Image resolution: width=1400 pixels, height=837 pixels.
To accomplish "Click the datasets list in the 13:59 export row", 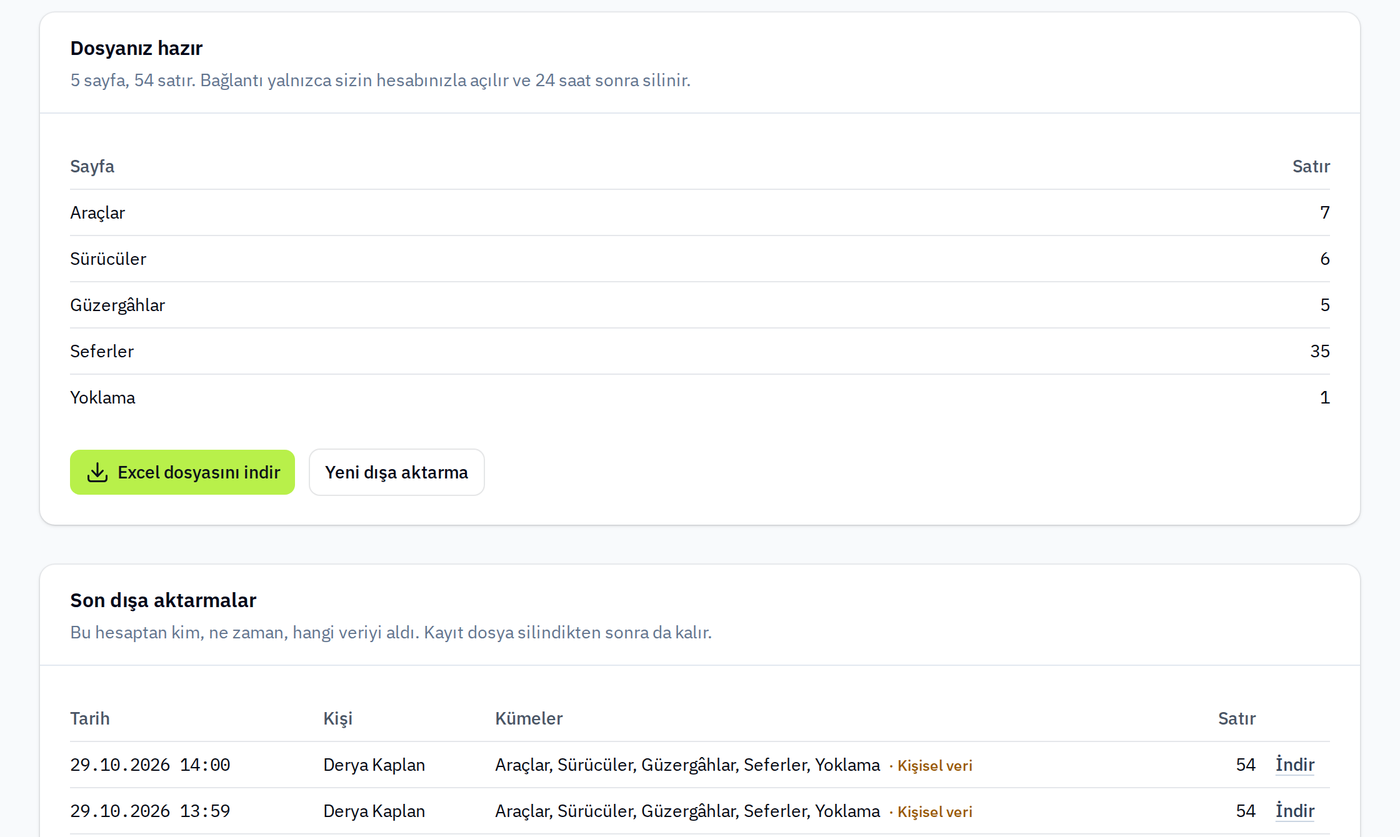I will [687, 811].
